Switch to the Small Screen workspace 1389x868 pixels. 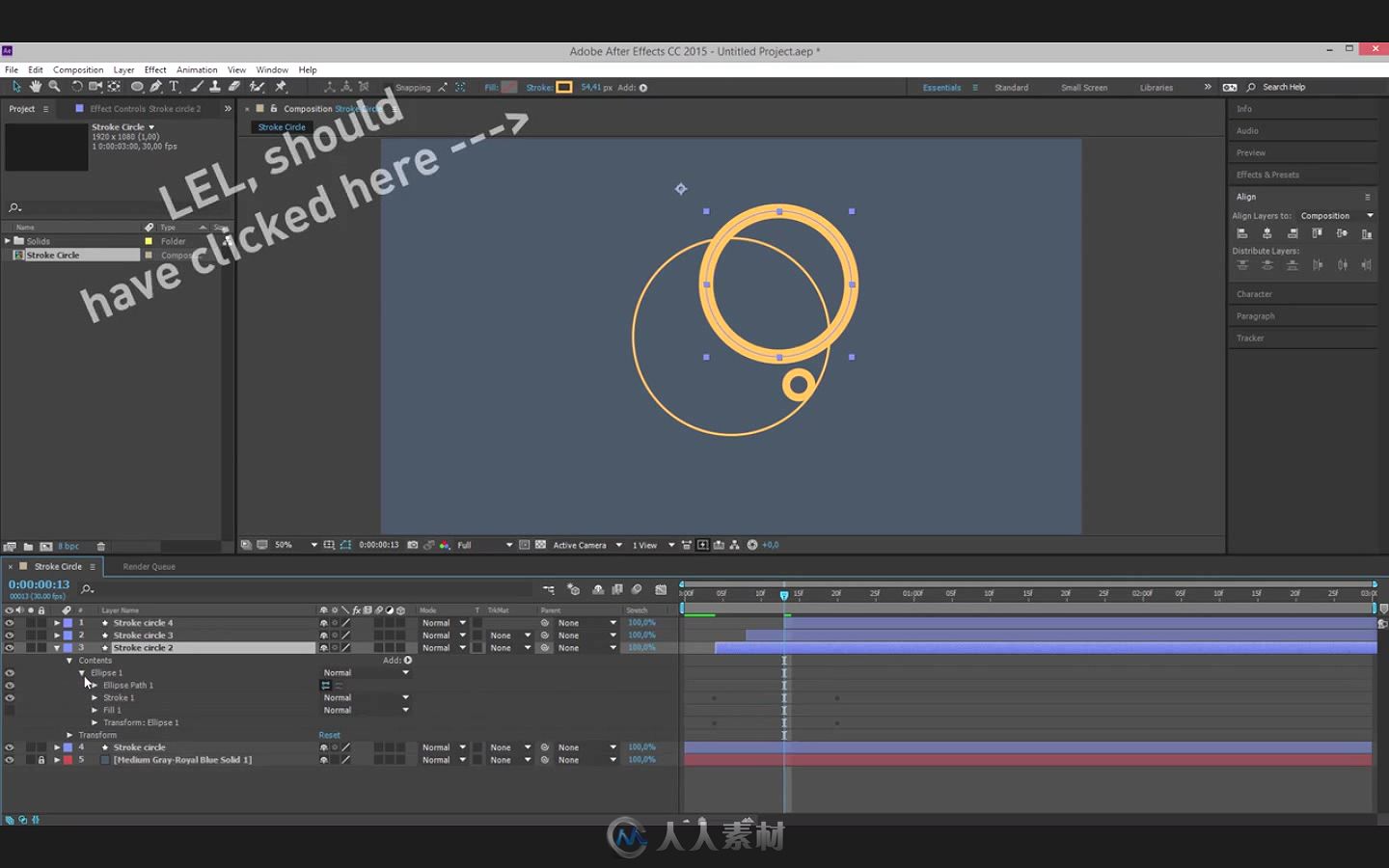[x=1084, y=88]
